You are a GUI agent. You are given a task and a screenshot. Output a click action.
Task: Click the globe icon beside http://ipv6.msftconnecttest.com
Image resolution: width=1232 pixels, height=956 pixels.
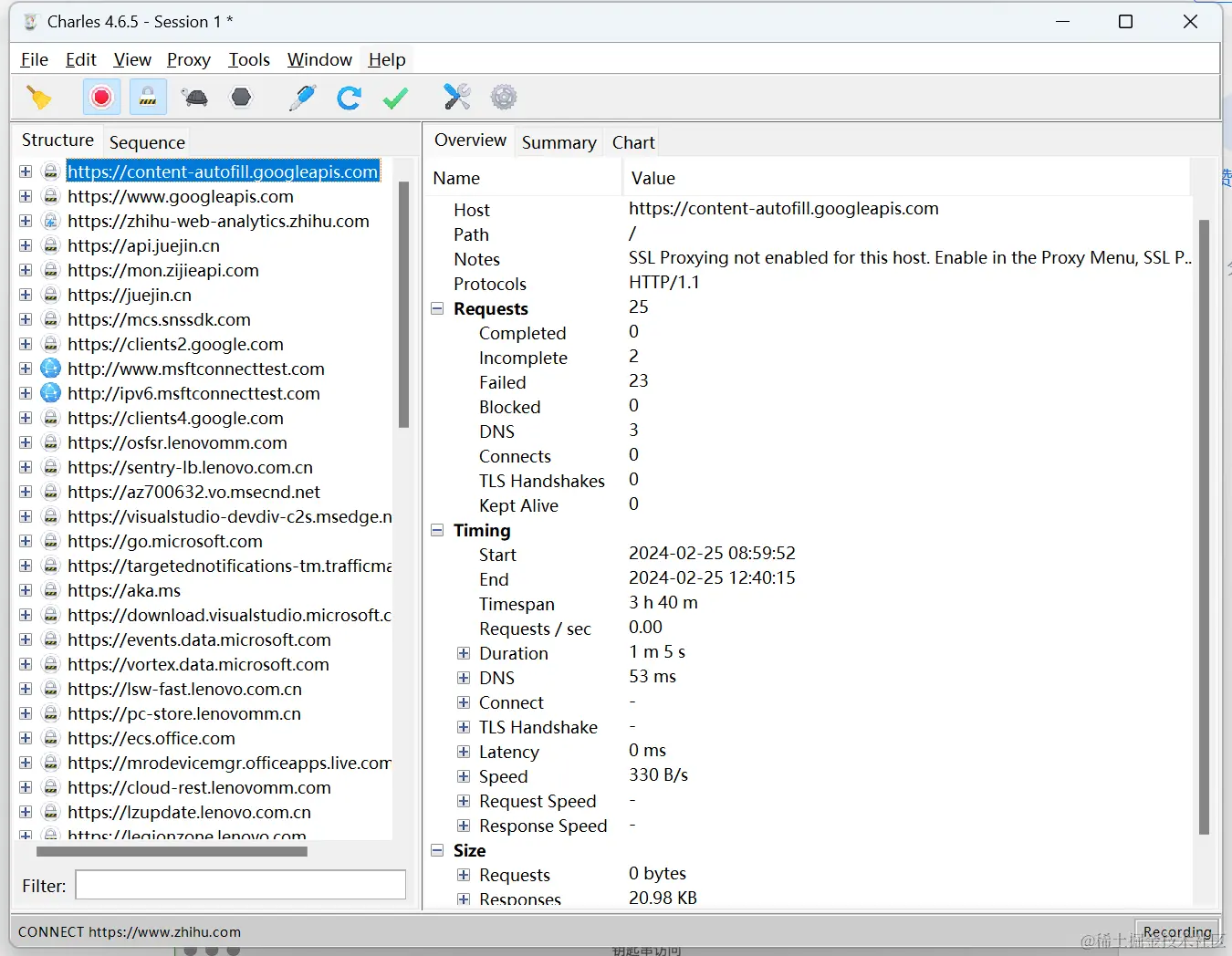click(x=51, y=393)
